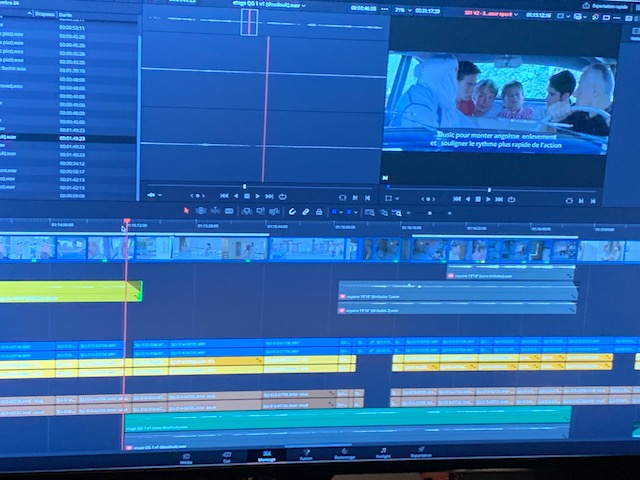Select the Blade edit mode tool

pos(229,211)
